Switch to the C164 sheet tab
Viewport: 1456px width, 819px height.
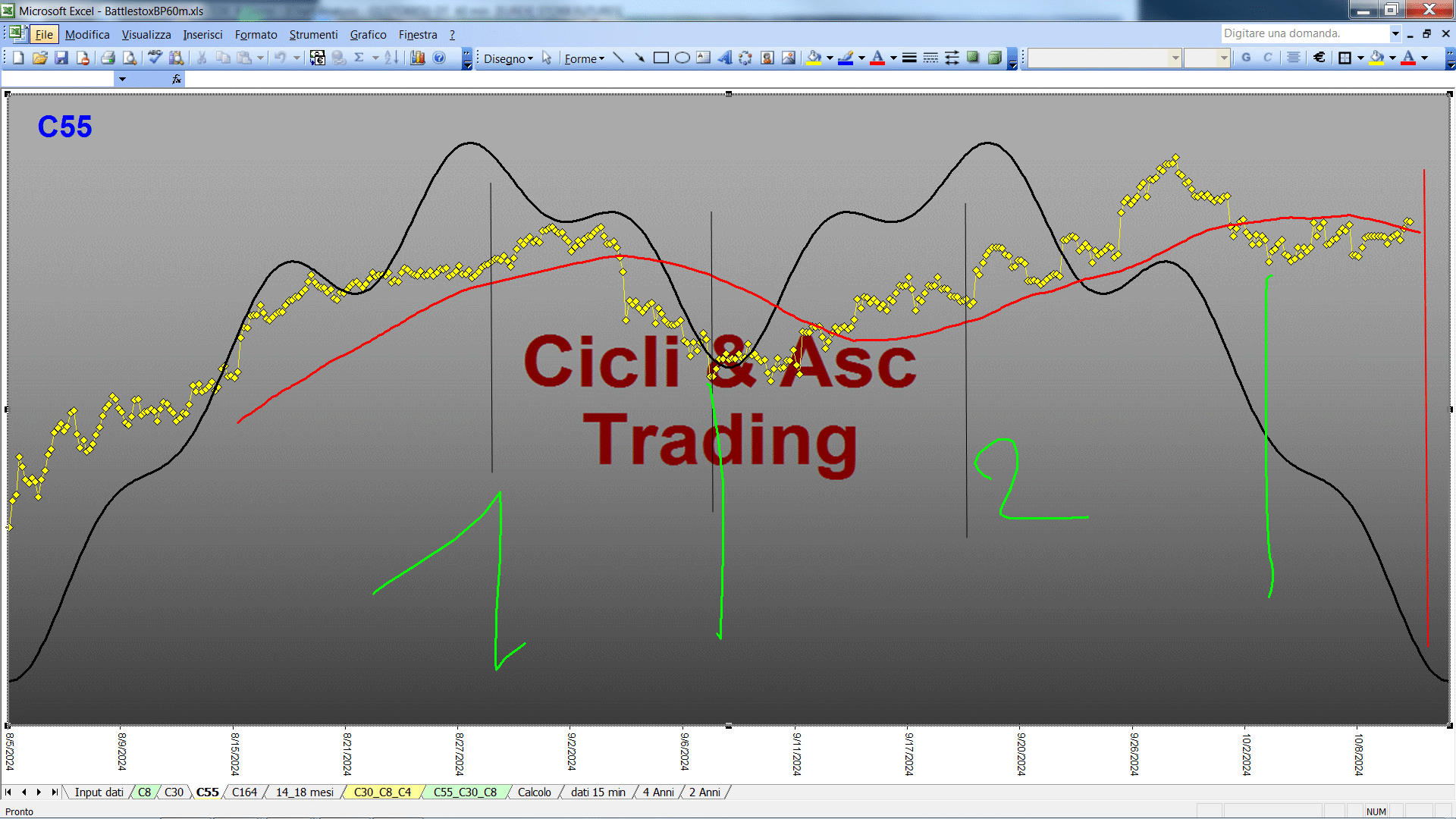point(244,792)
